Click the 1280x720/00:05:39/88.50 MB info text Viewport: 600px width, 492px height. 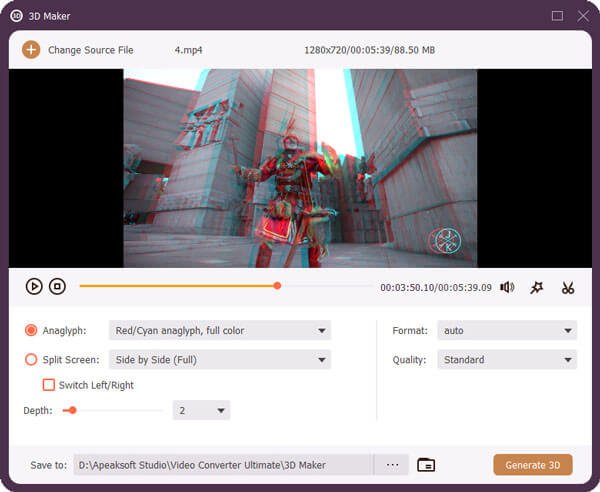pyautogui.click(x=369, y=50)
